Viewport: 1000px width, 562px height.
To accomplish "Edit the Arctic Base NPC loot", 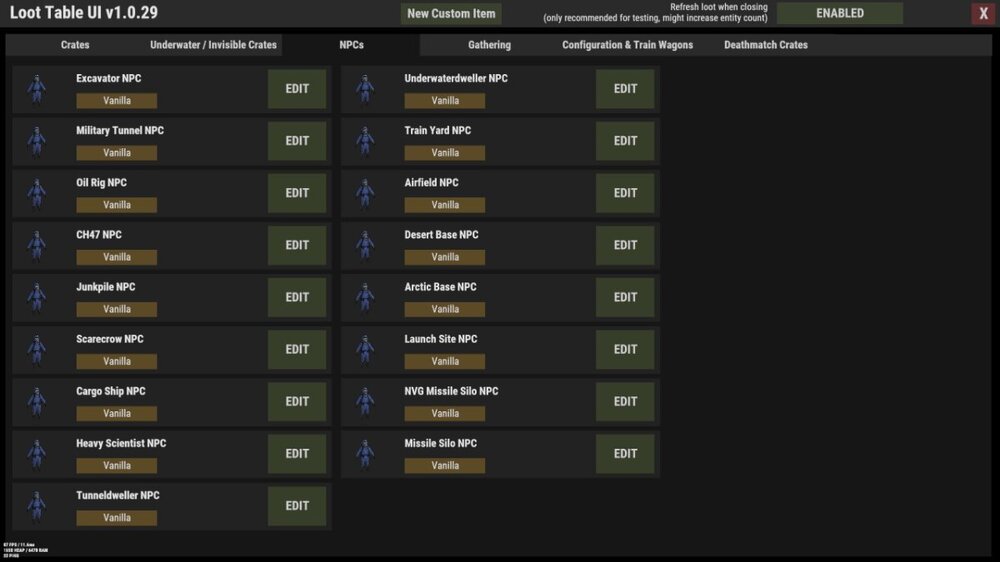I will 625,297.
